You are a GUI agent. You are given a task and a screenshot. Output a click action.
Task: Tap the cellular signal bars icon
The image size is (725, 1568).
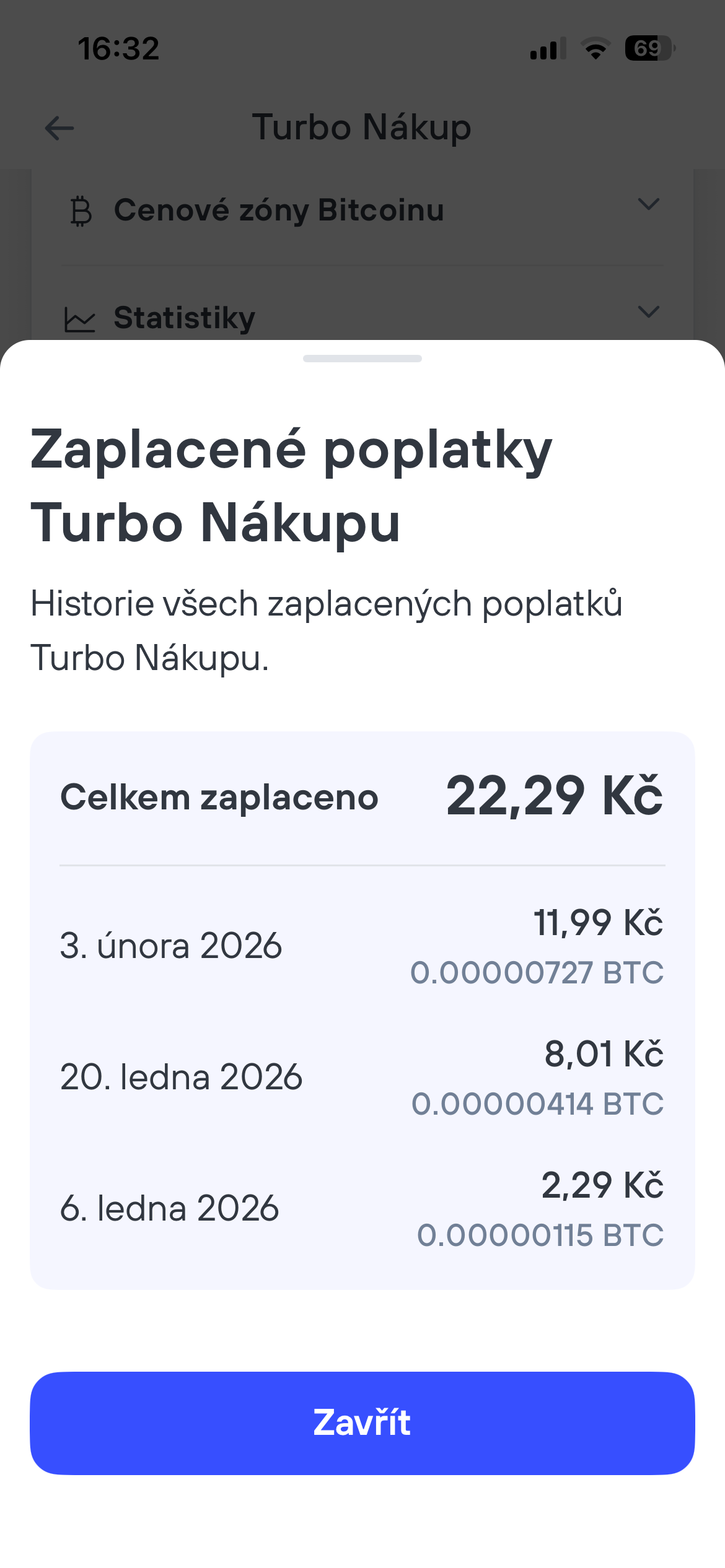click(548, 48)
